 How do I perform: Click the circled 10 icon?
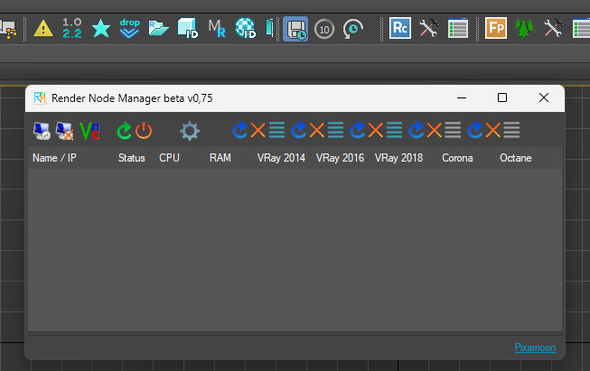click(x=324, y=29)
